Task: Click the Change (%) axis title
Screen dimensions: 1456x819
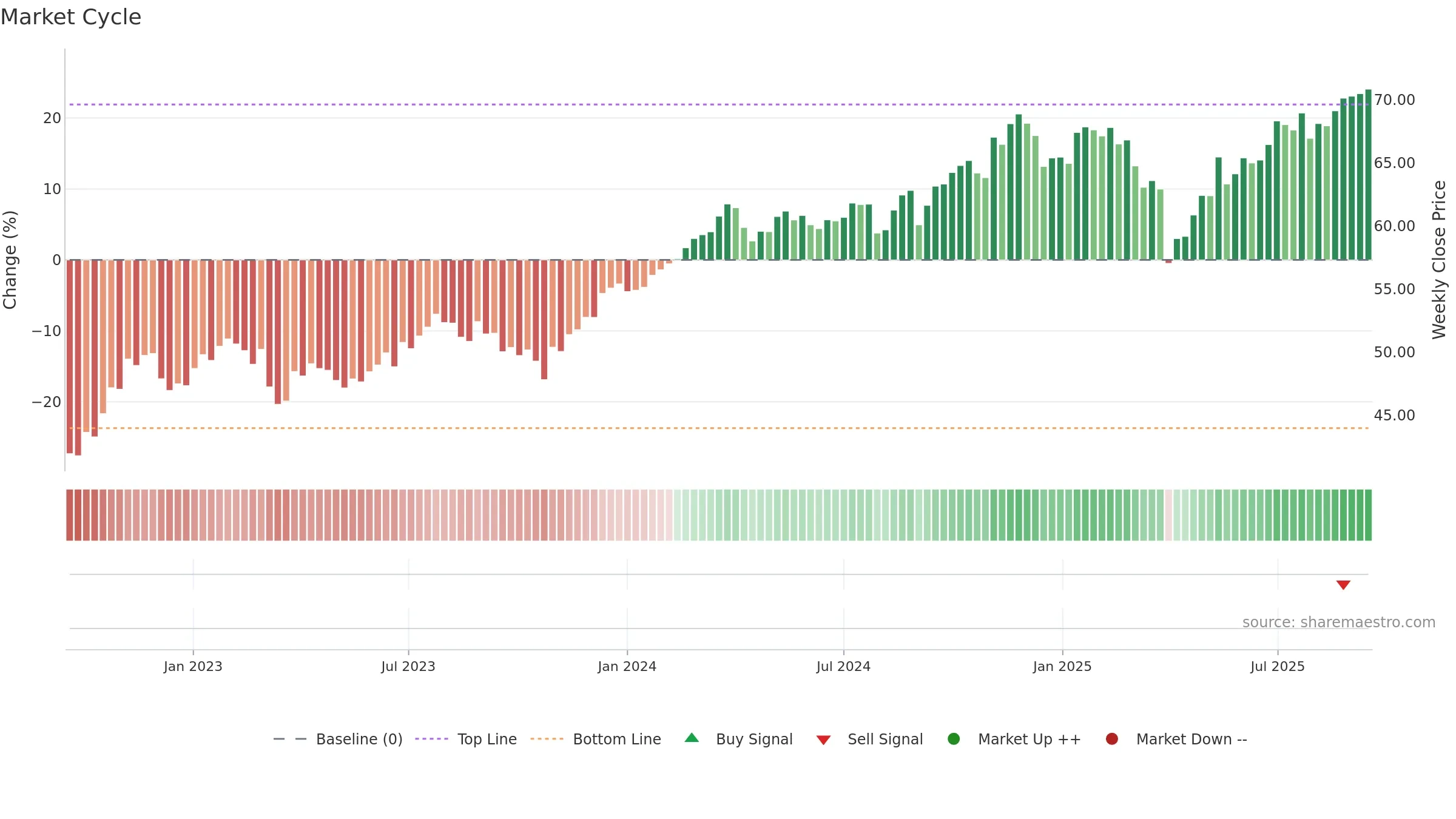Action: pos(10,260)
